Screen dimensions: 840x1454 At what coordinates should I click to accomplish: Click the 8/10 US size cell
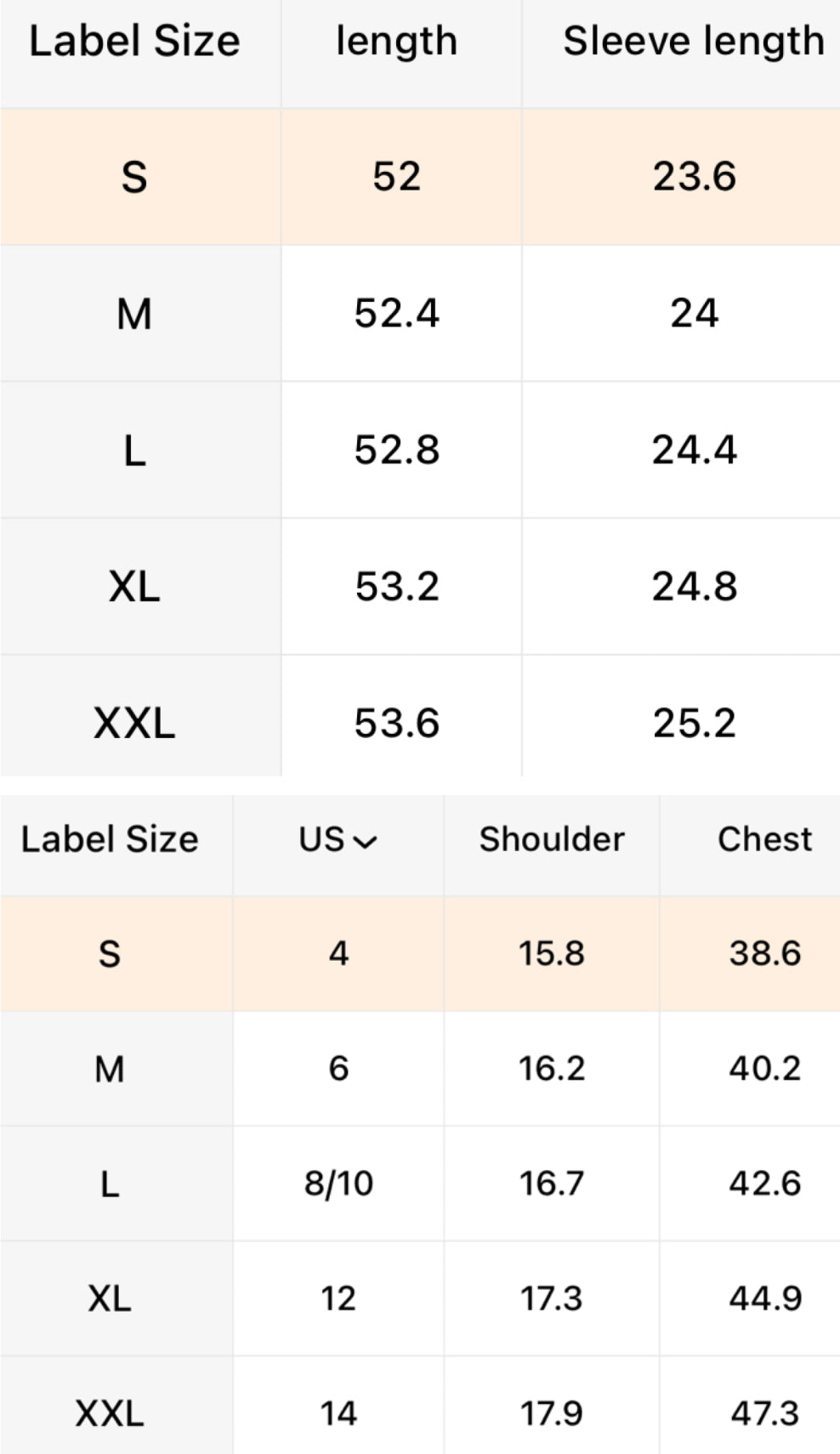coord(338,1184)
